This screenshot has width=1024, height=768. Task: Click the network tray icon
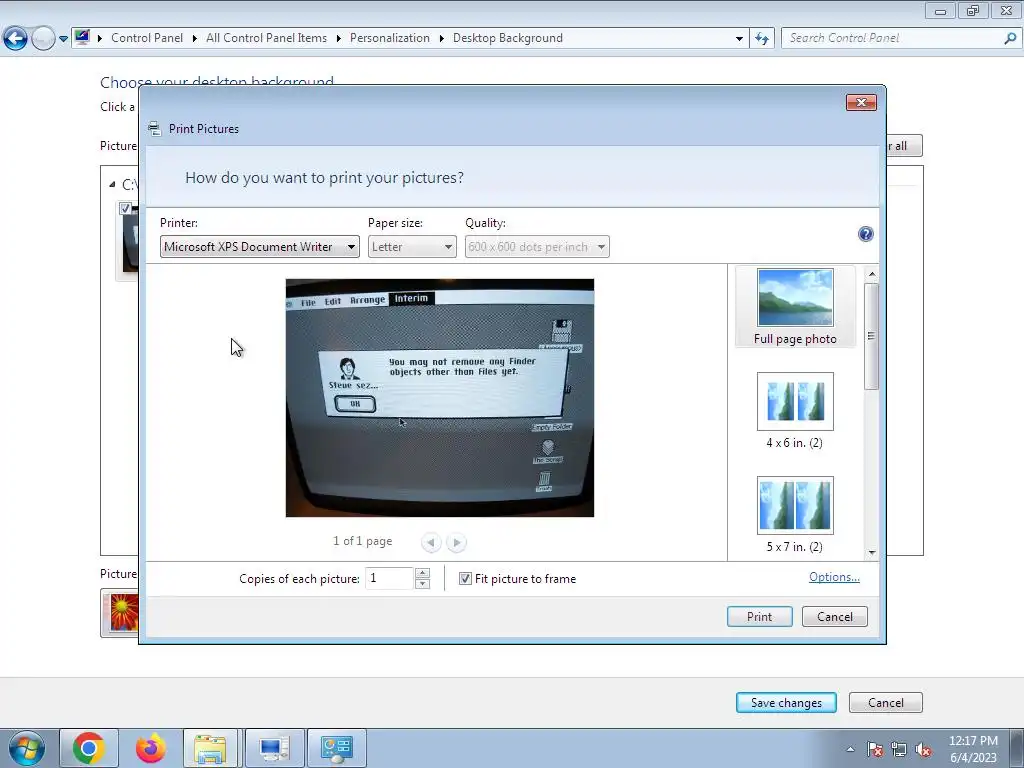pos(899,749)
